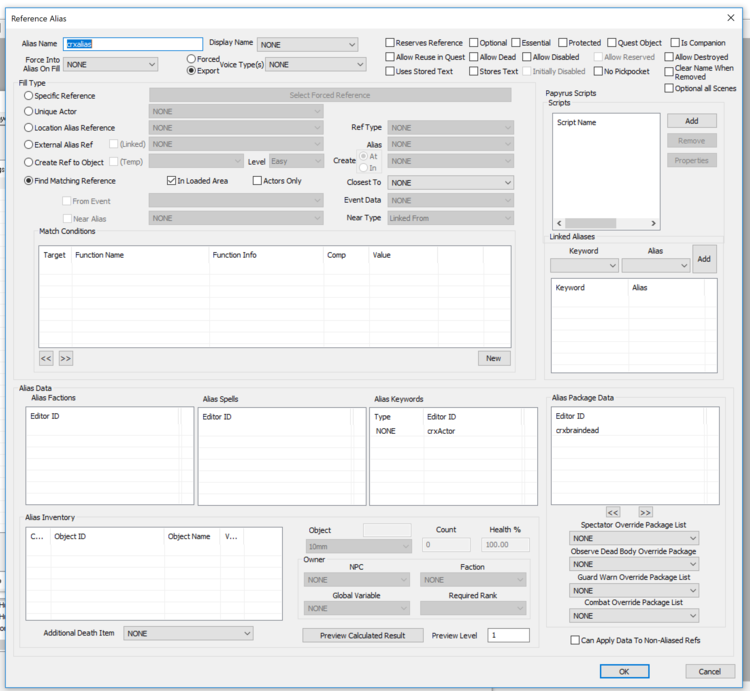This screenshot has width=750, height=691.
Task: Click the scripts list scroll right arrow
Action: click(653, 223)
